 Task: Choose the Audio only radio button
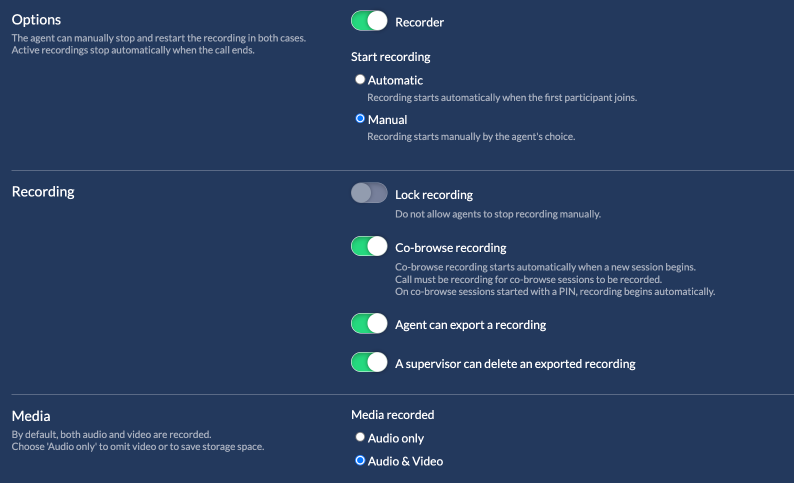coord(360,438)
